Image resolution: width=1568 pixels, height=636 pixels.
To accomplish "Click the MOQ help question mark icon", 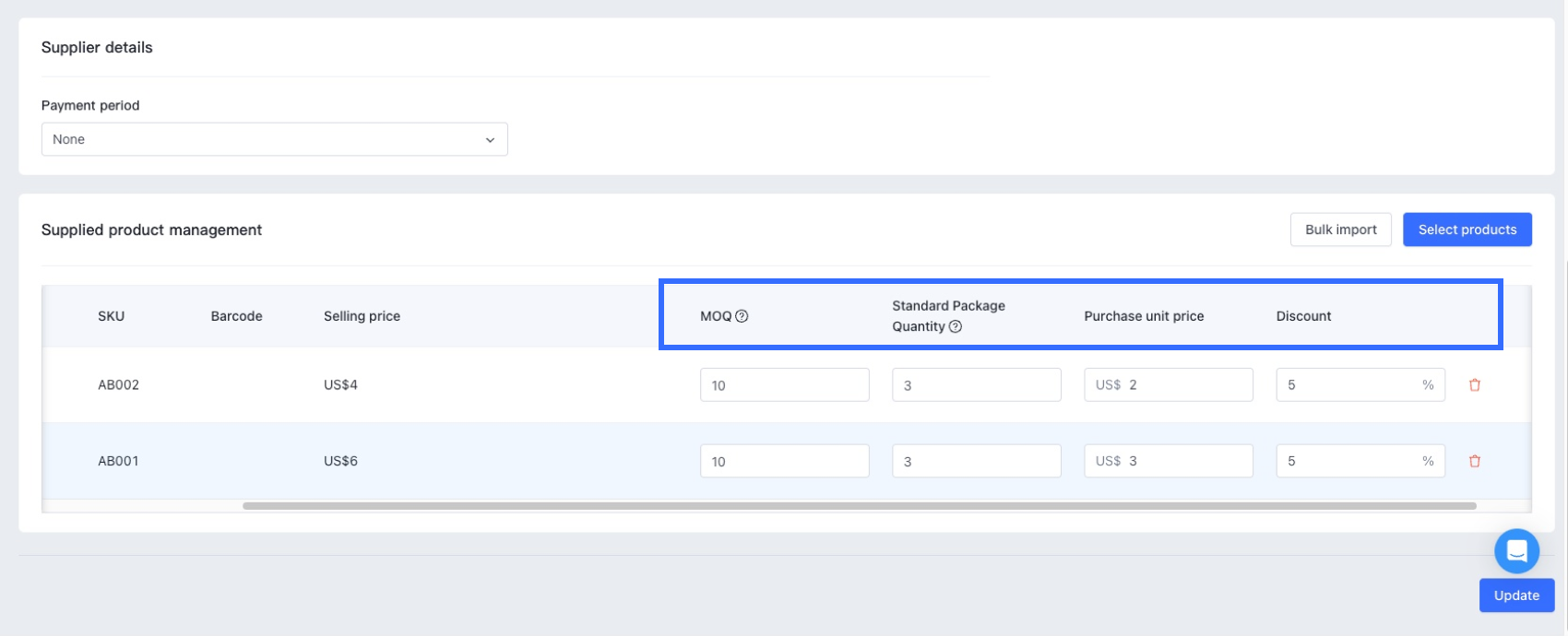I will 742,316.
